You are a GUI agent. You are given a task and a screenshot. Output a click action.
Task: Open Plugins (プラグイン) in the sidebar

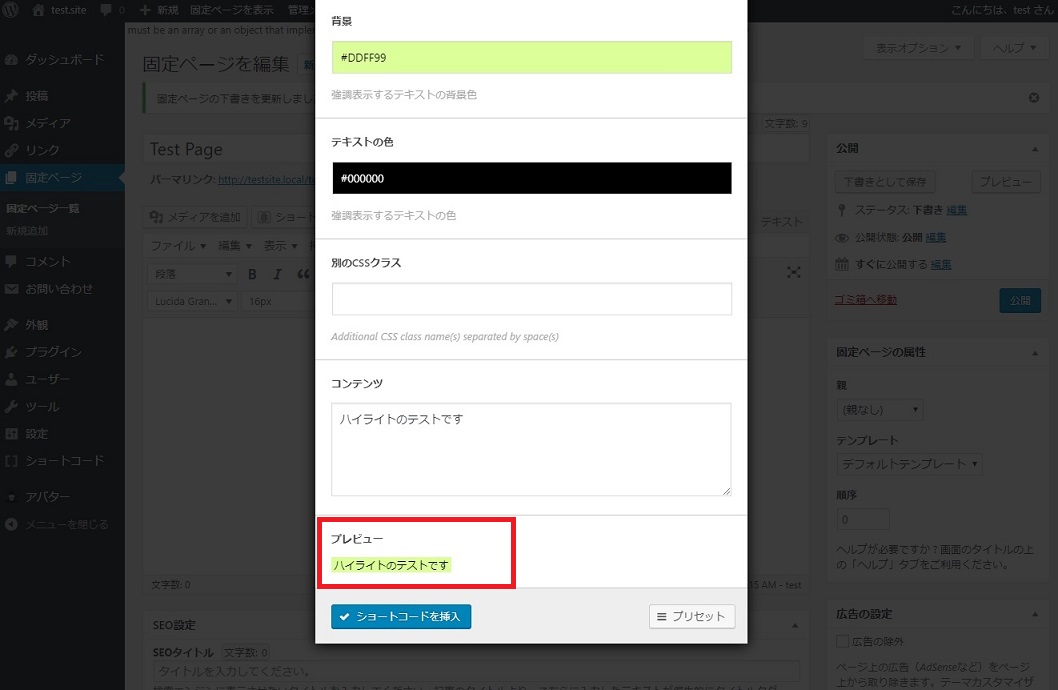pos(54,352)
